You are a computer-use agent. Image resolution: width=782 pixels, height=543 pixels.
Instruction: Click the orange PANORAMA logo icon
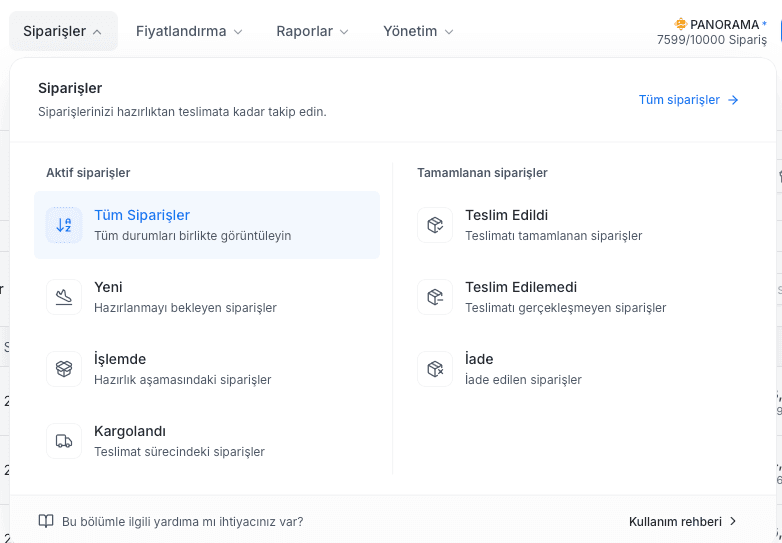click(x=680, y=24)
